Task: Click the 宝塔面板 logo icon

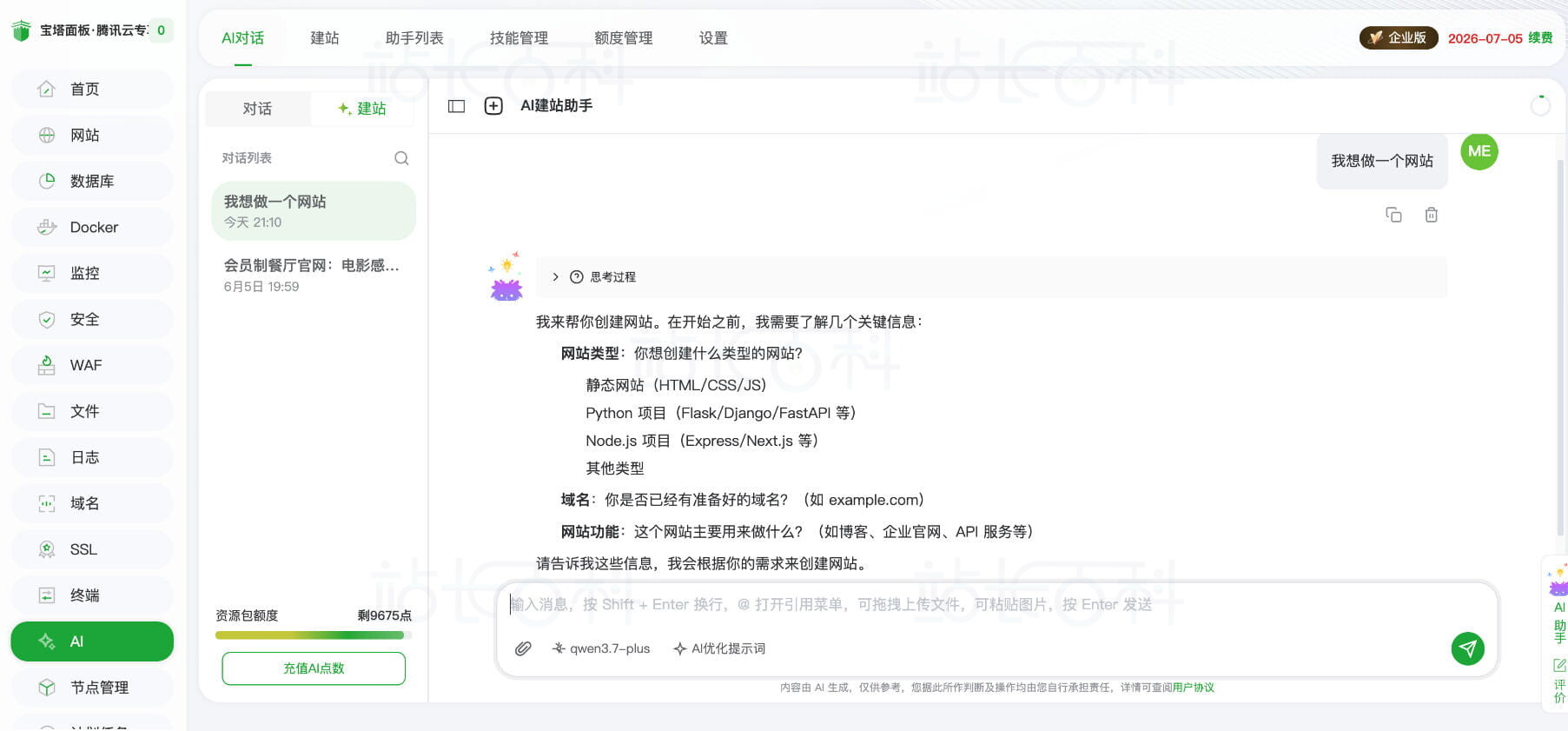Action: (x=21, y=30)
